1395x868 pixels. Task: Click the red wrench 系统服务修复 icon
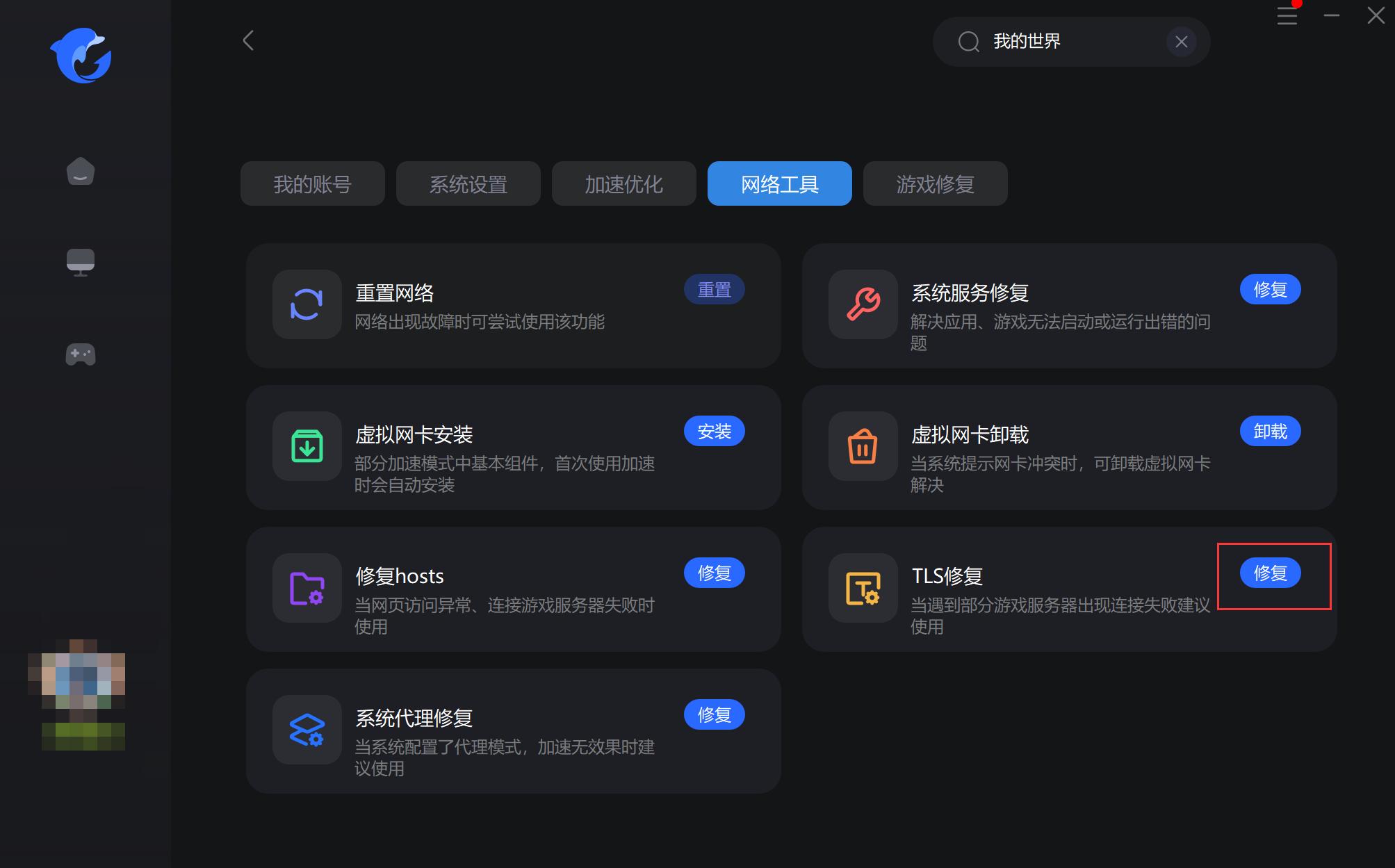862,306
